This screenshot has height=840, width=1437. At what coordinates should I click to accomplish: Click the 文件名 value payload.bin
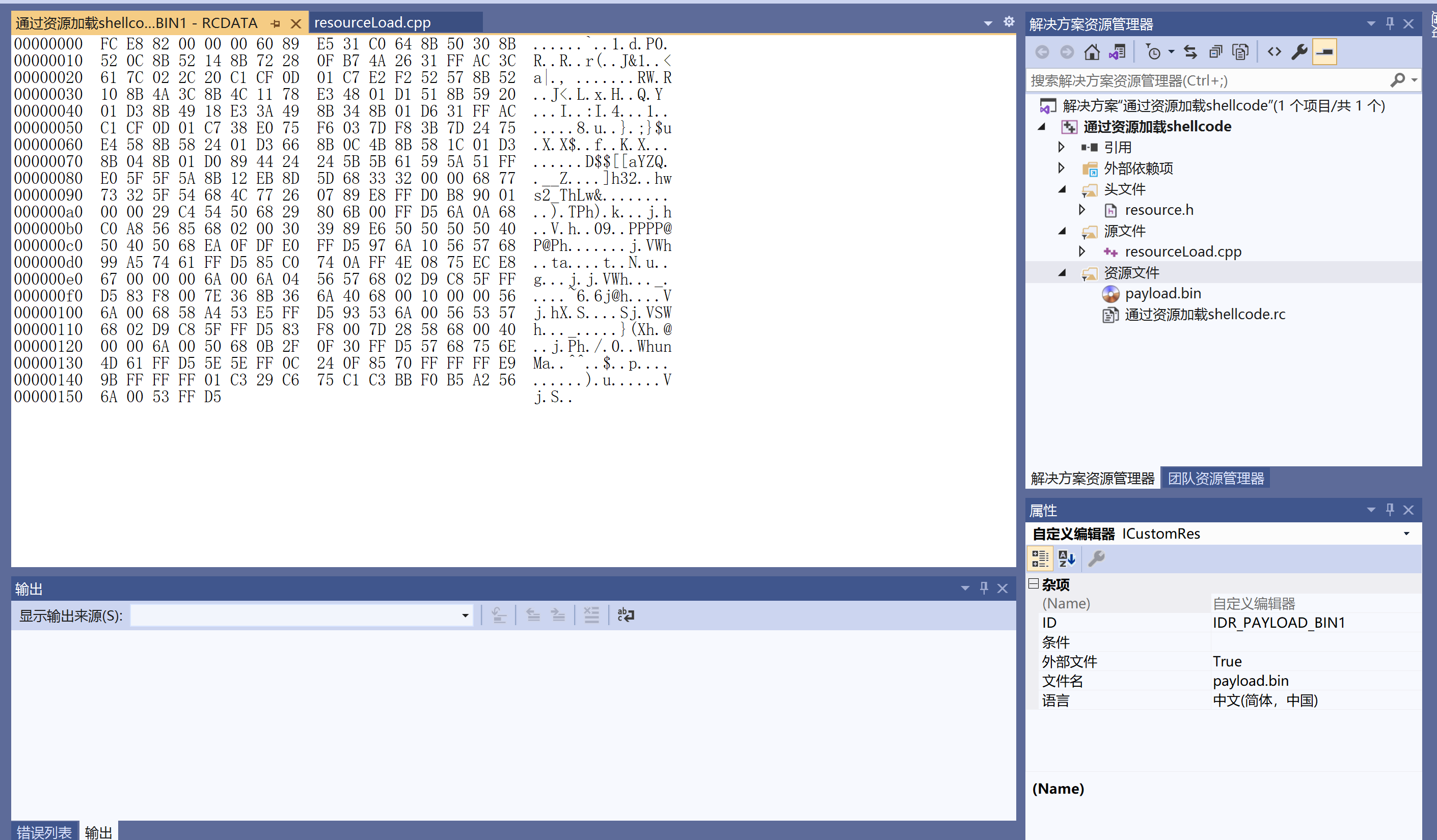(x=1251, y=681)
